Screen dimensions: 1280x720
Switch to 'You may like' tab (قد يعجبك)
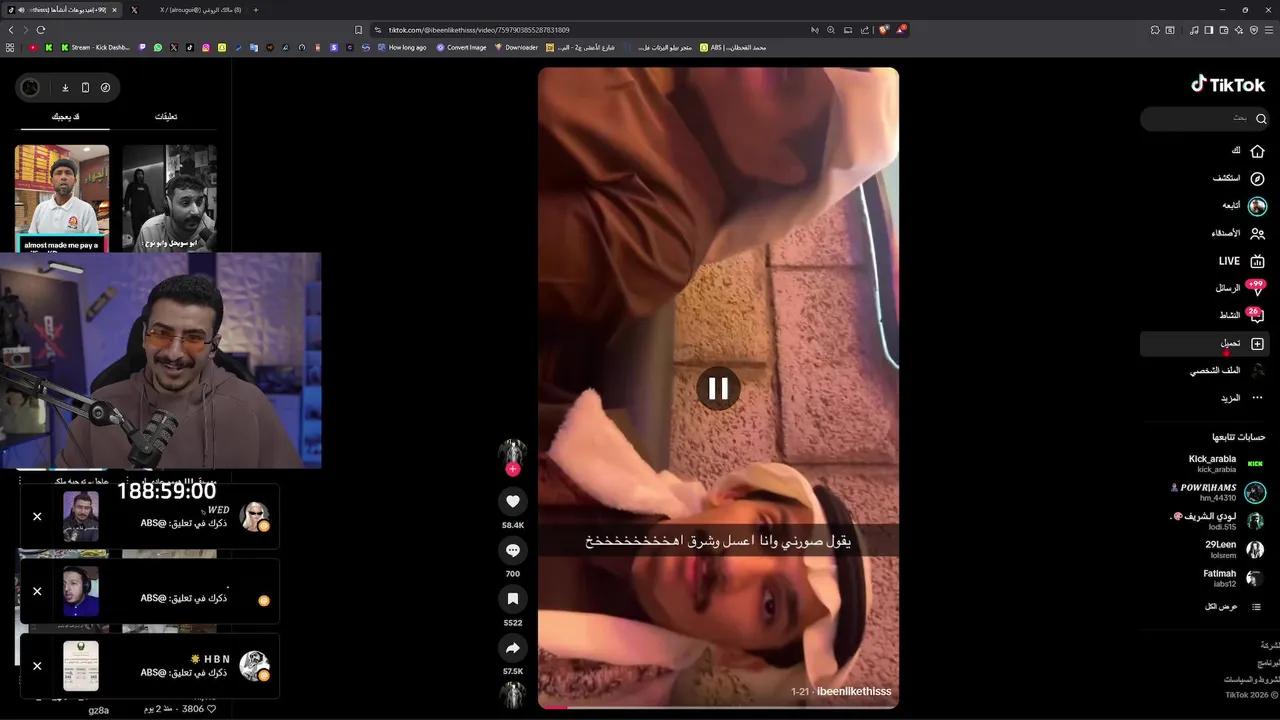pos(66,117)
